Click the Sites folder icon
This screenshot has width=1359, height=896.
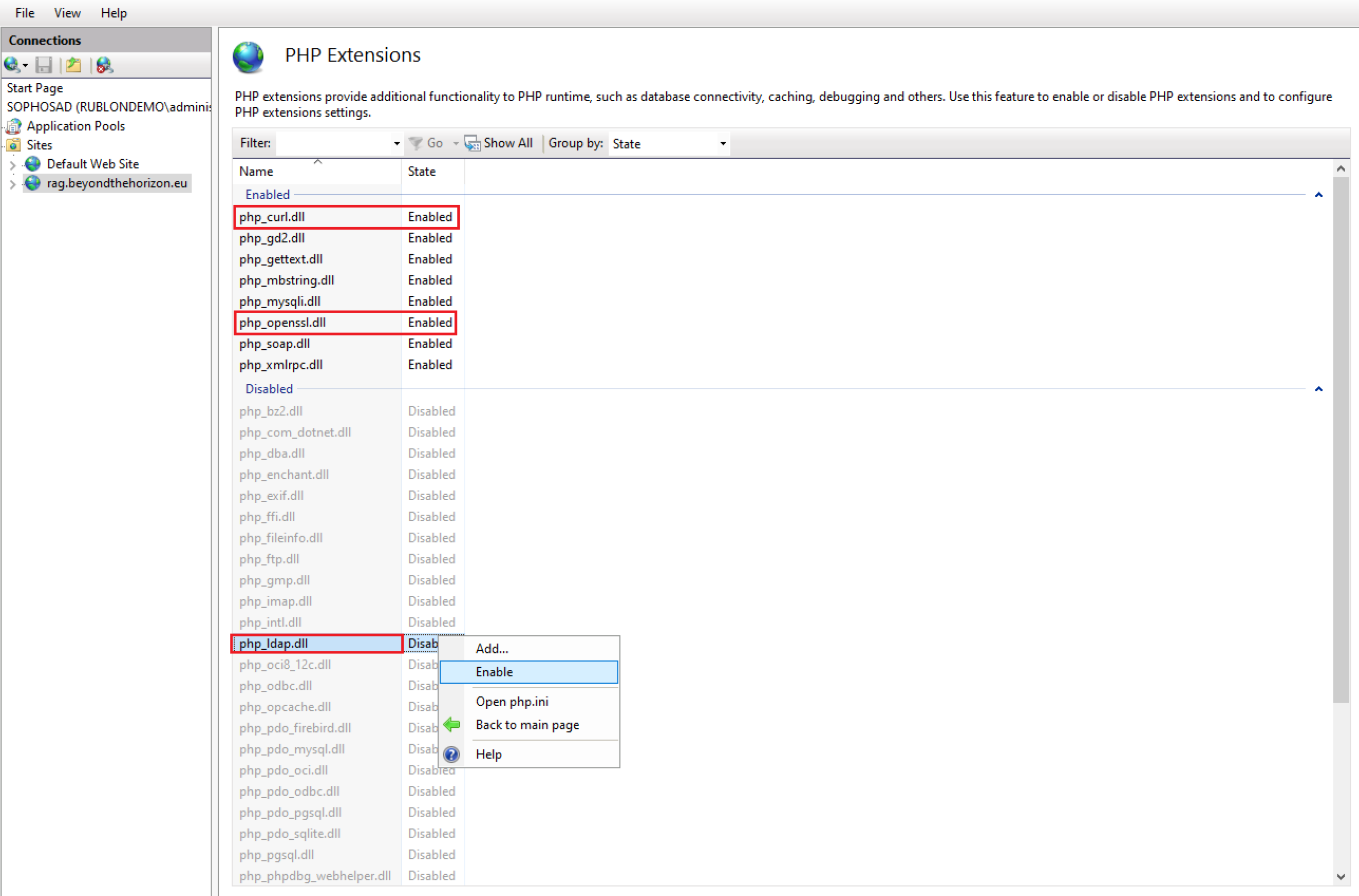coord(14,144)
